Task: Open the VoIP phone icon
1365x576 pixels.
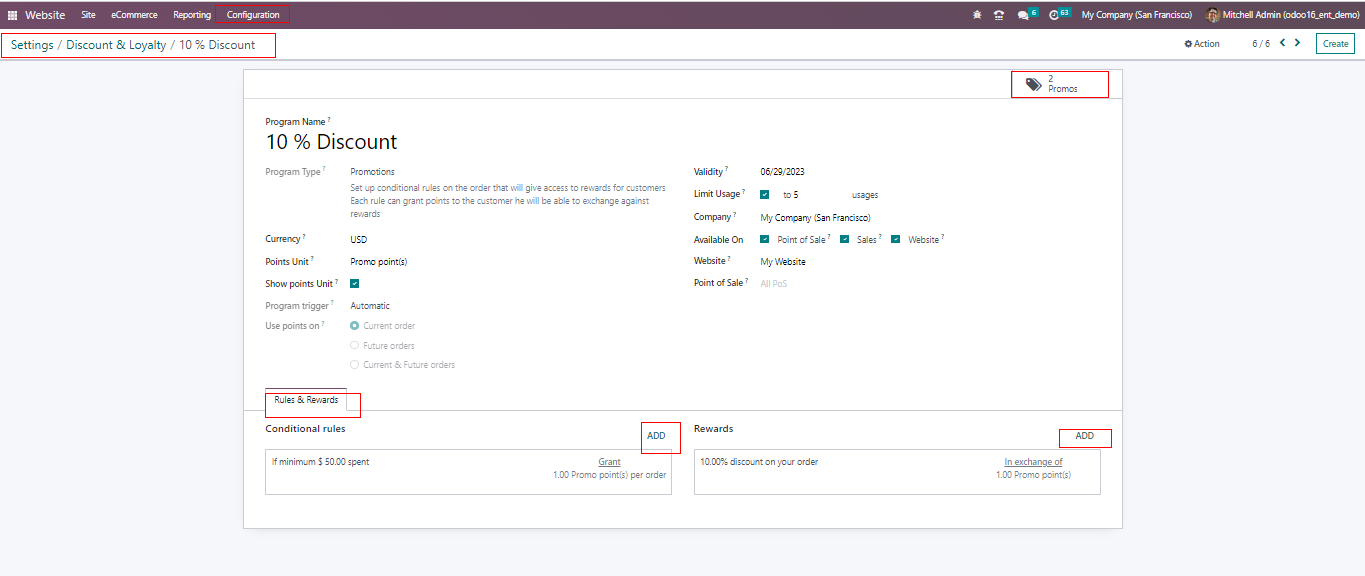Action: click(x=998, y=15)
